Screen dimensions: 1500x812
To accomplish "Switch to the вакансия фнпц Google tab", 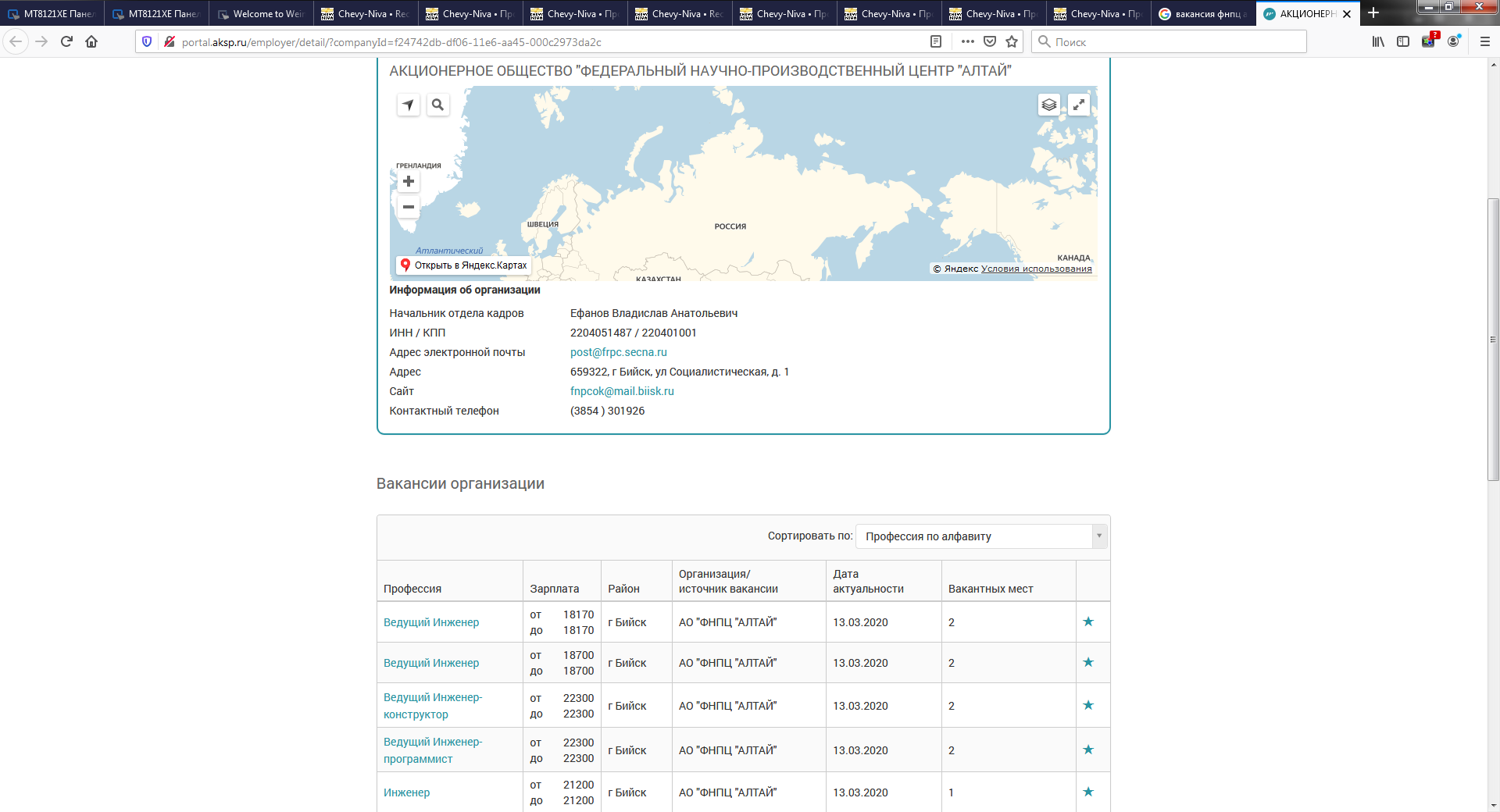I will [x=1203, y=14].
